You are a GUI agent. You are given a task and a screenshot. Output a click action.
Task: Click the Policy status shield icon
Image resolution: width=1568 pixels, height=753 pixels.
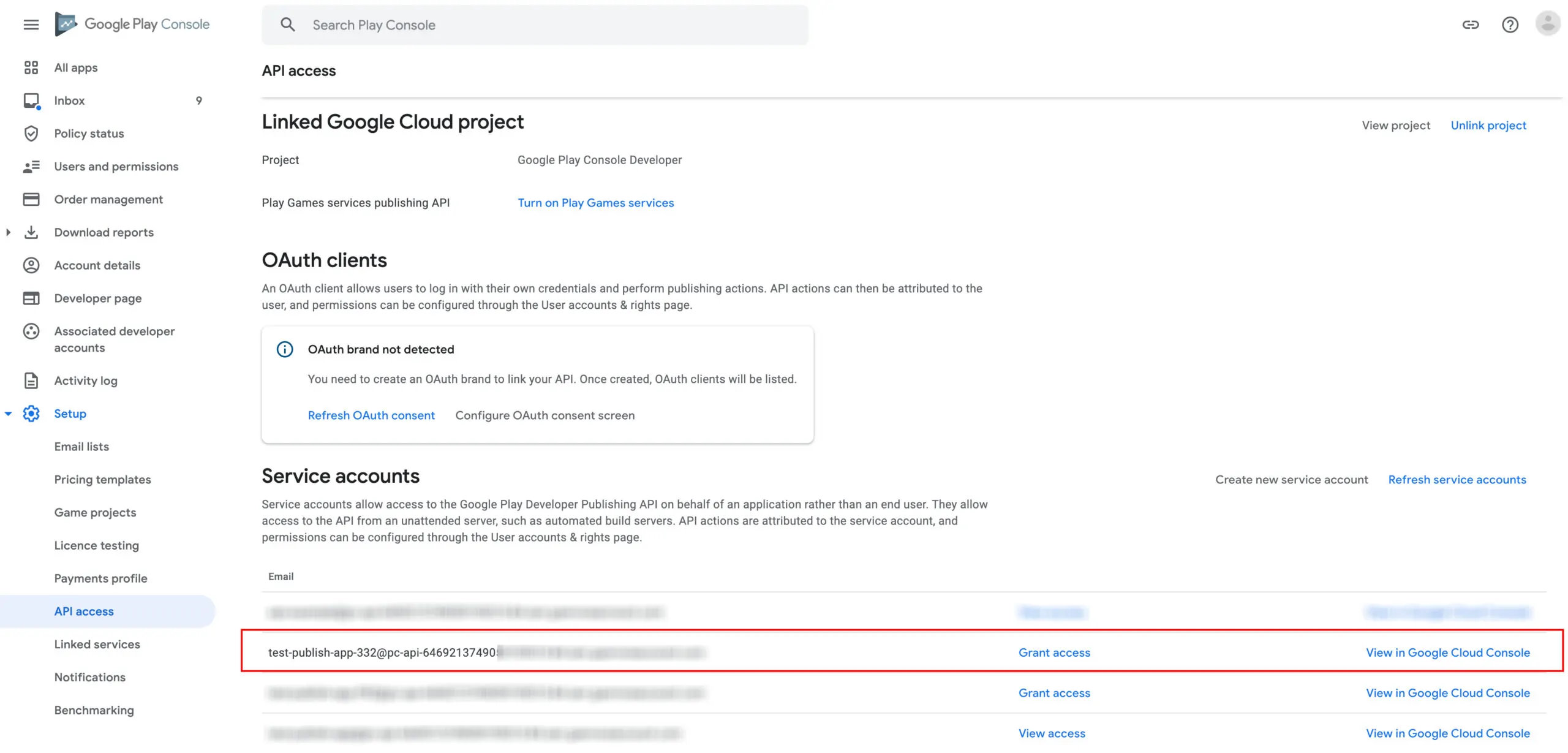(x=31, y=134)
